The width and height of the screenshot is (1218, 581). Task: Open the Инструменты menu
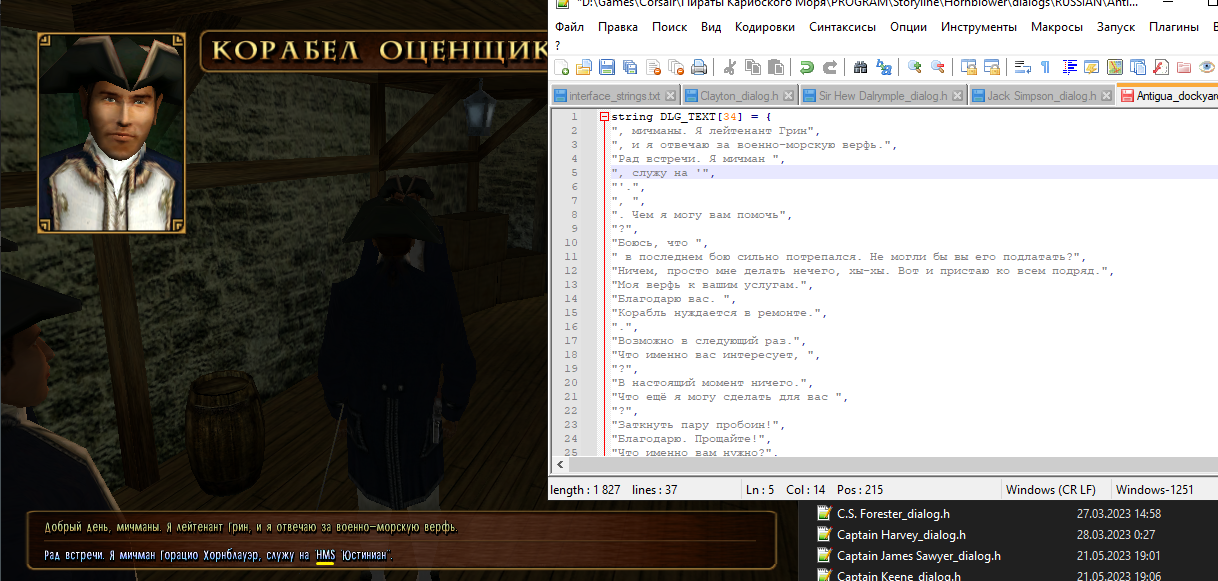coord(980,27)
